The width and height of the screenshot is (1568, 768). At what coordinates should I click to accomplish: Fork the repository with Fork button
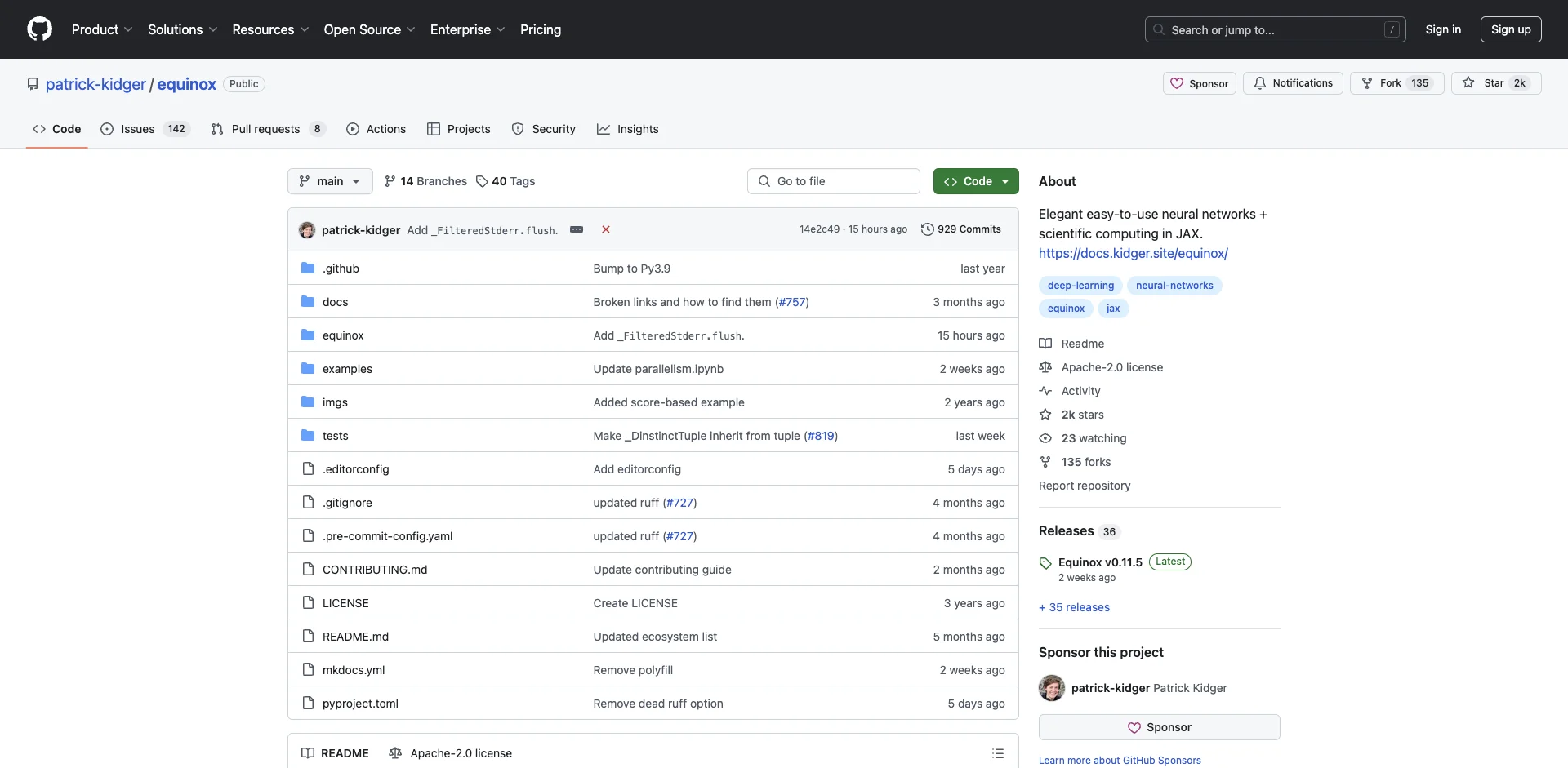click(x=1397, y=83)
